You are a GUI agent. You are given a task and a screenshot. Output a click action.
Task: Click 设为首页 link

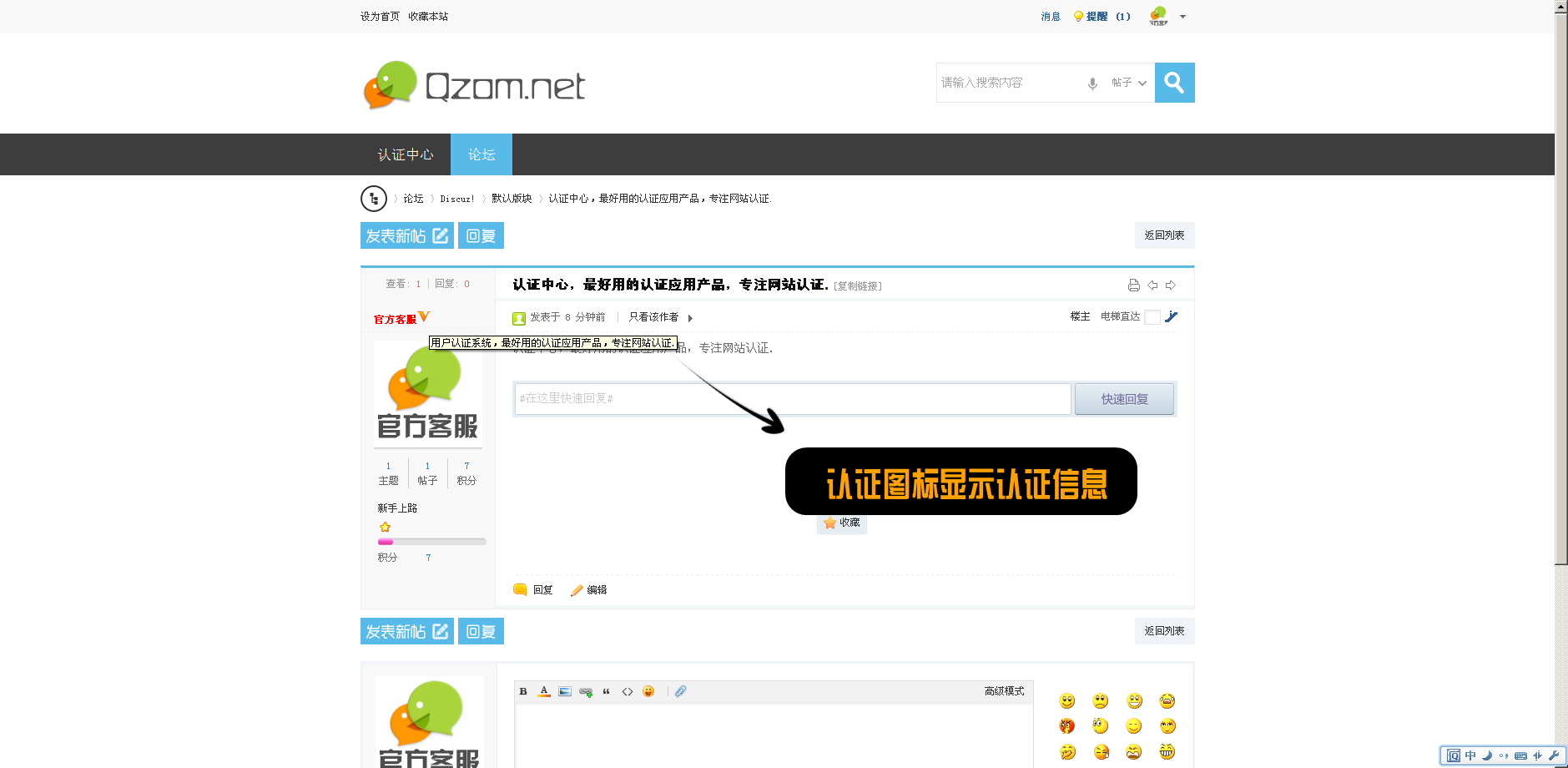(x=380, y=17)
